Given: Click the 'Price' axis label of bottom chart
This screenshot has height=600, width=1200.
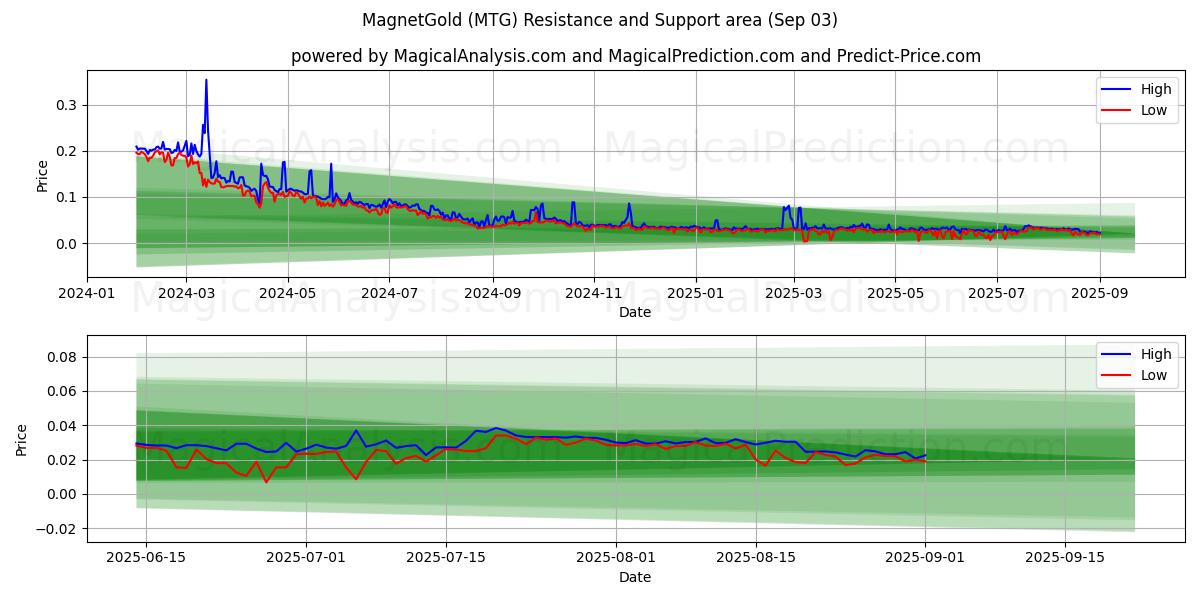Looking at the screenshot, I should click(x=22, y=439).
